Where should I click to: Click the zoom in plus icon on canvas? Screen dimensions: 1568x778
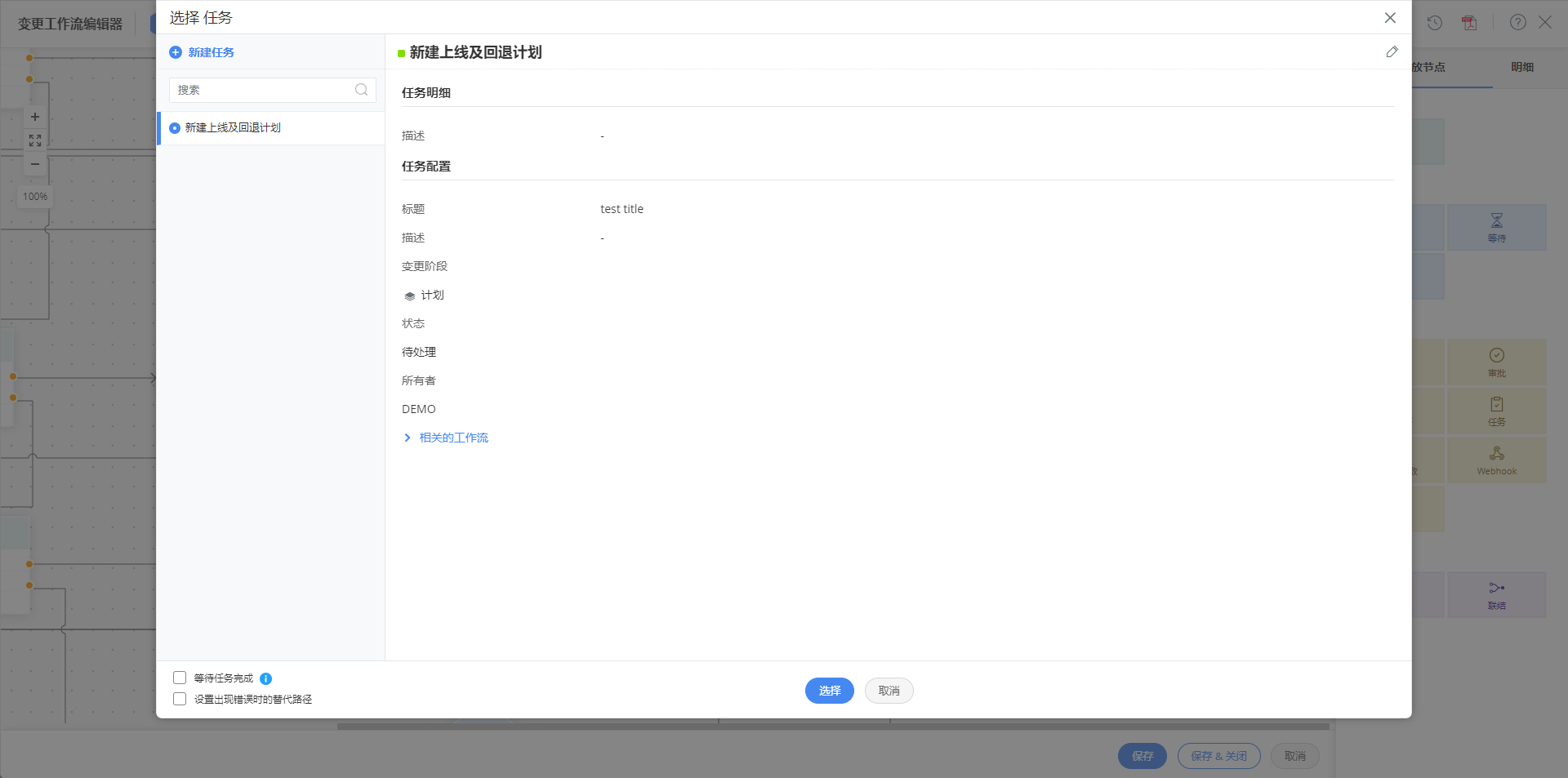(35, 117)
